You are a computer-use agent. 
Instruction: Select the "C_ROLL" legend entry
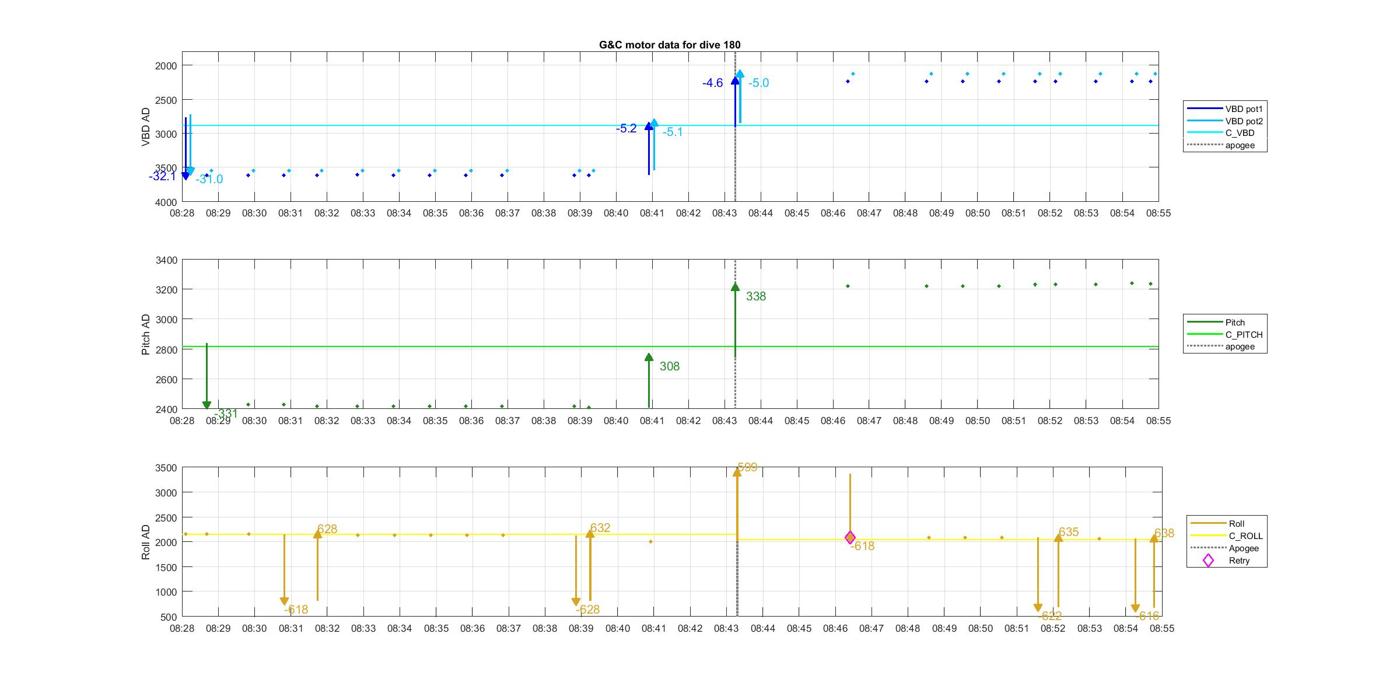coord(1226,536)
